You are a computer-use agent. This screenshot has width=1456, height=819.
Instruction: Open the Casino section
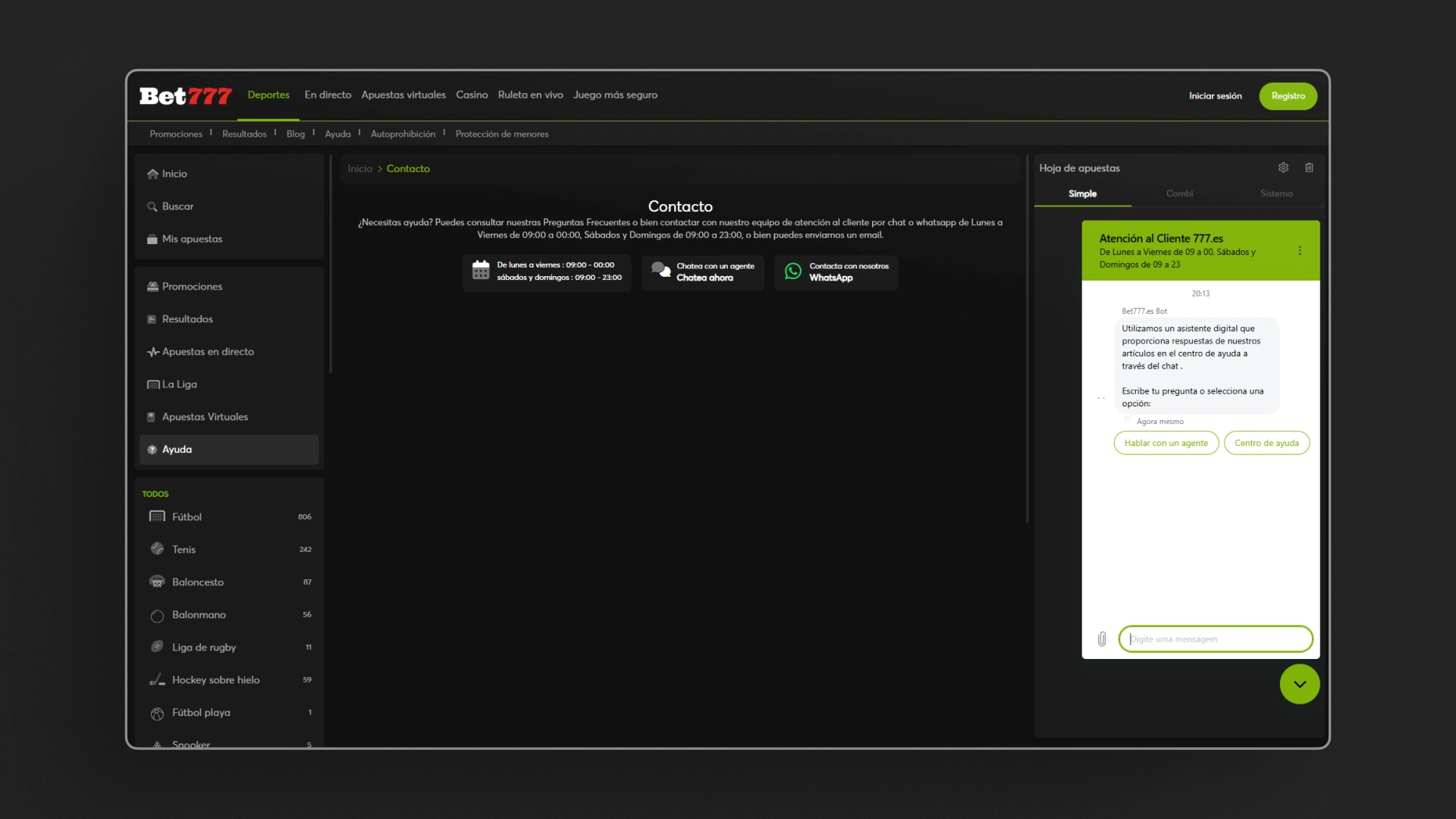[x=472, y=96]
